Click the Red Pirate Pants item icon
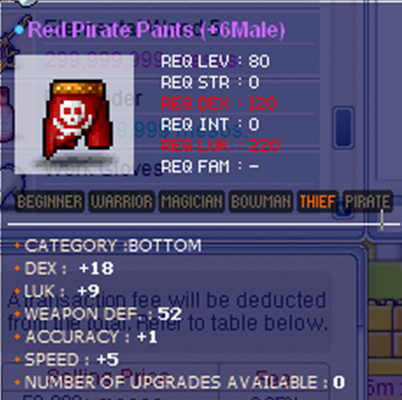Viewport: 402px width, 400px height. point(78,119)
